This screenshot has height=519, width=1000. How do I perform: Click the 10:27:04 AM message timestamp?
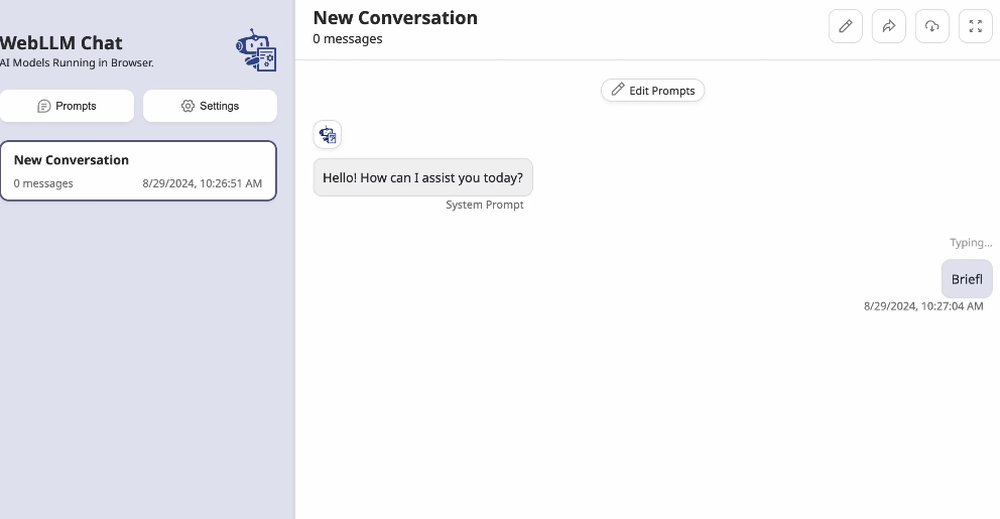(923, 306)
